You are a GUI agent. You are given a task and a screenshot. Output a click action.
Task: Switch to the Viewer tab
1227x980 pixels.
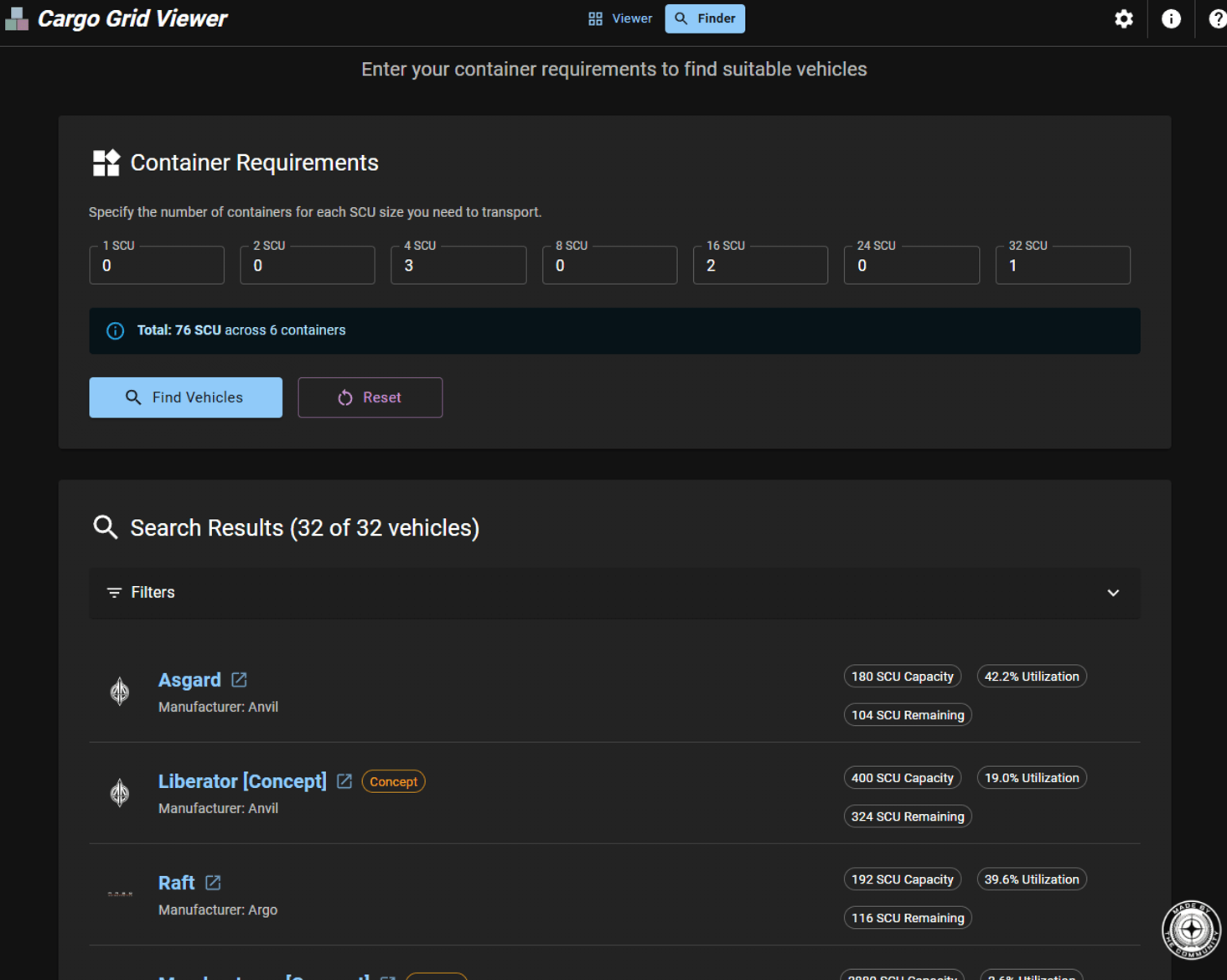point(620,18)
